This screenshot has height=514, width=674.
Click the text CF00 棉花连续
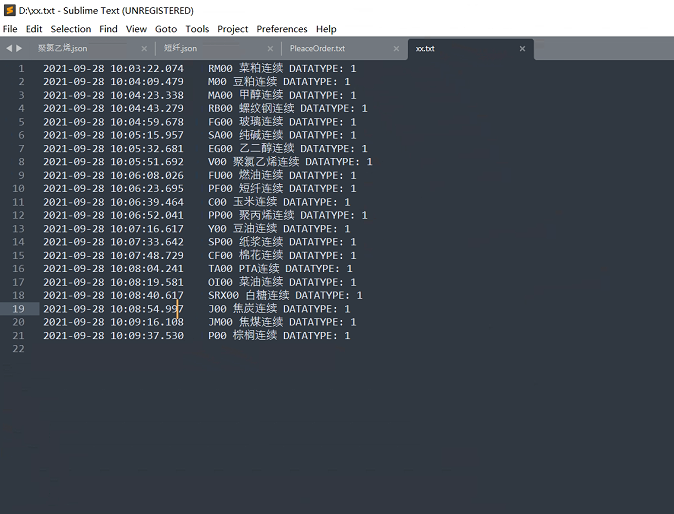(245, 255)
